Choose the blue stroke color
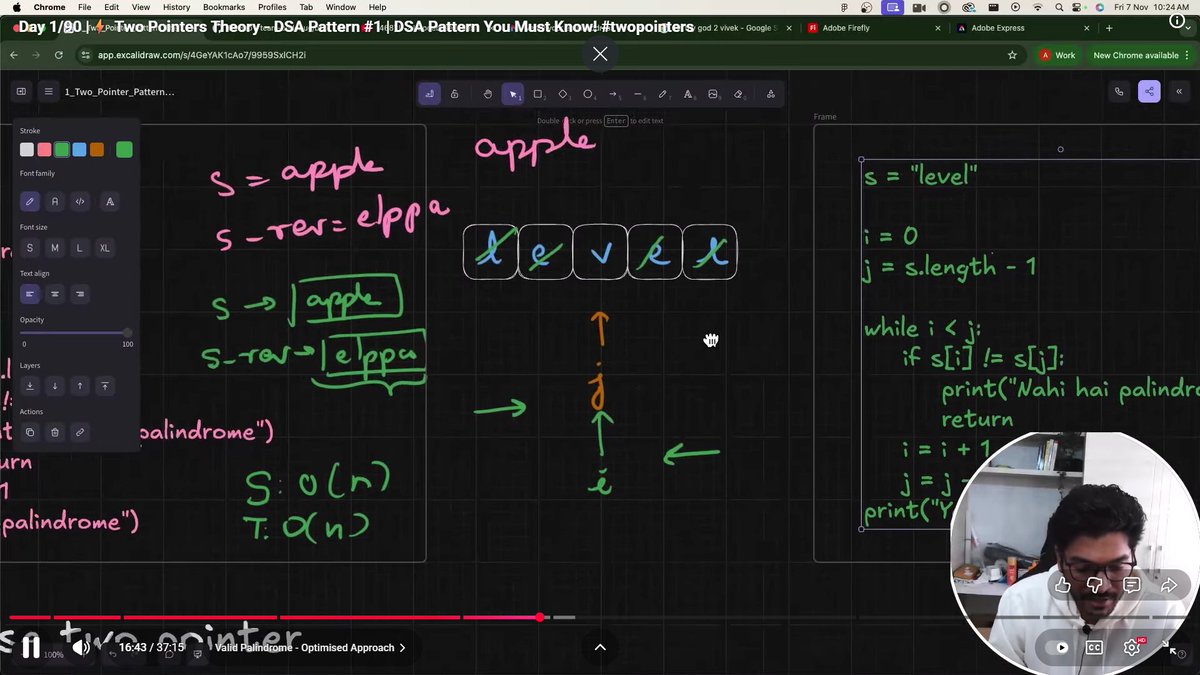Image resolution: width=1200 pixels, height=675 pixels. click(x=79, y=150)
